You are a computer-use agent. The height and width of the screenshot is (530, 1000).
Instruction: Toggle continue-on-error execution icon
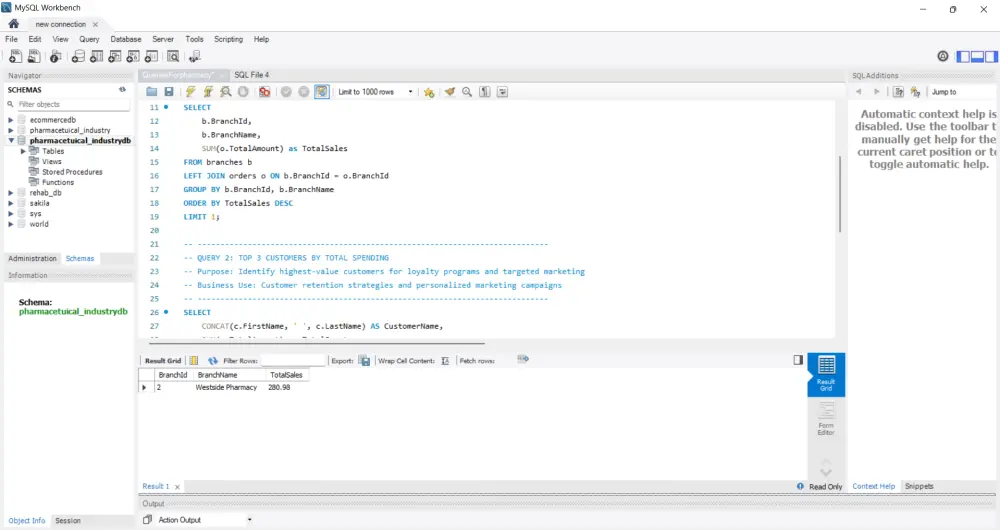pyautogui.click(x=264, y=92)
